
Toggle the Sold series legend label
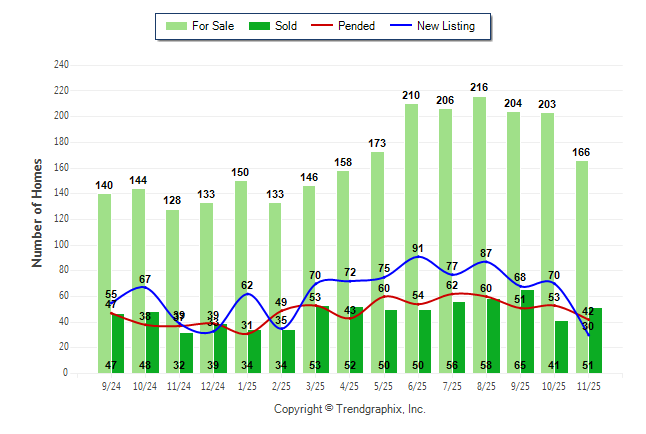pyautogui.click(x=286, y=26)
